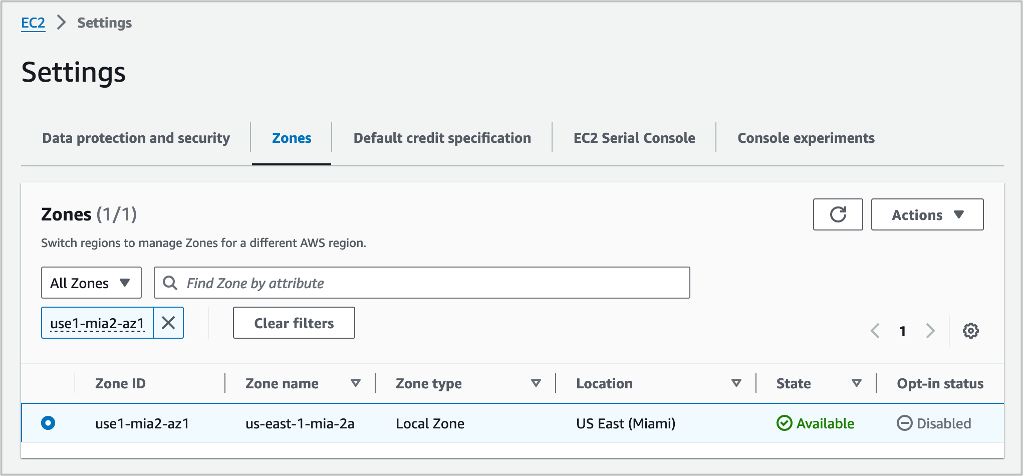Sort by Zone type column arrow

point(535,383)
